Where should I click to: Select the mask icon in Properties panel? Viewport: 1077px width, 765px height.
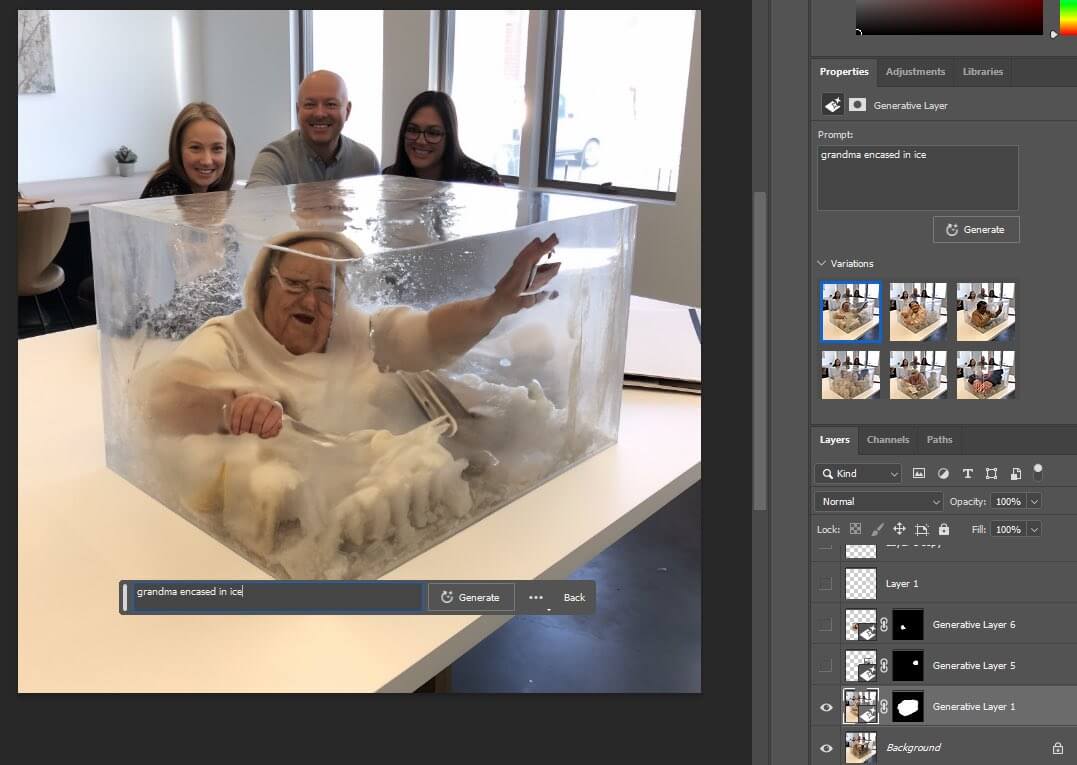point(857,104)
